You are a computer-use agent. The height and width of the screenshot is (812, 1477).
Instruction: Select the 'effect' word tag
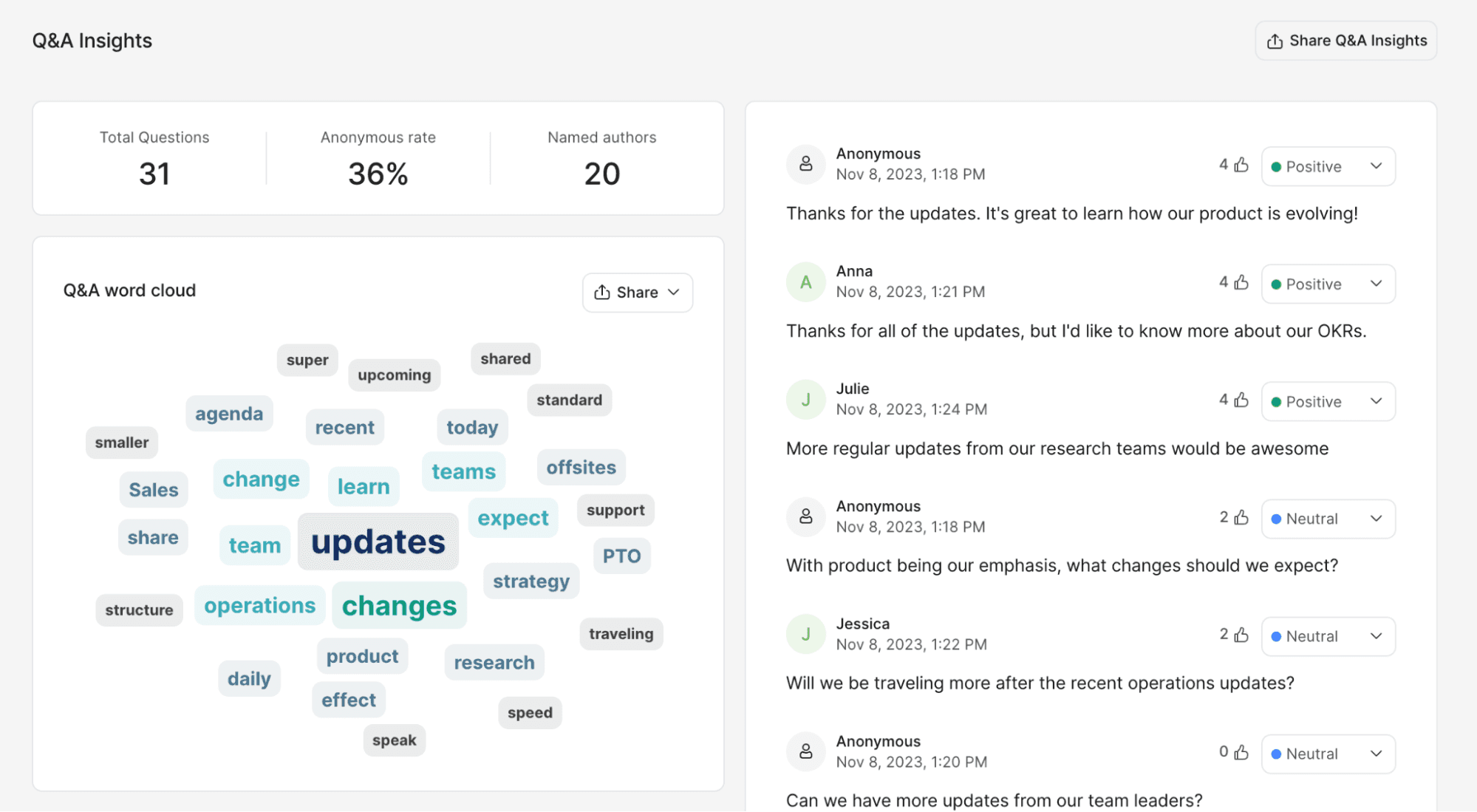348,700
